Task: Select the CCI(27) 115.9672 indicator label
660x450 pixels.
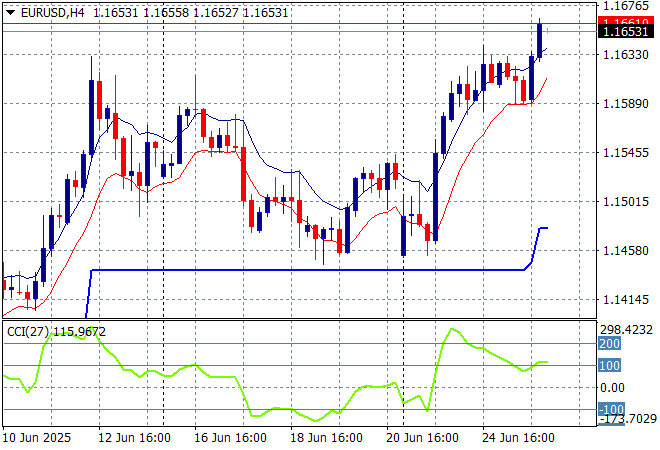Action: (x=56, y=332)
